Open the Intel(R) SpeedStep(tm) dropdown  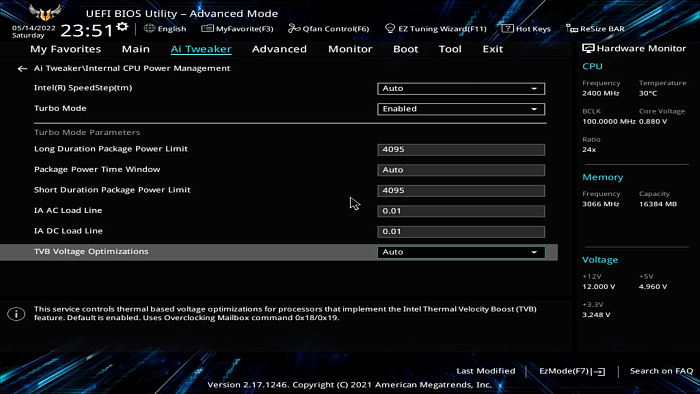[x=461, y=88]
